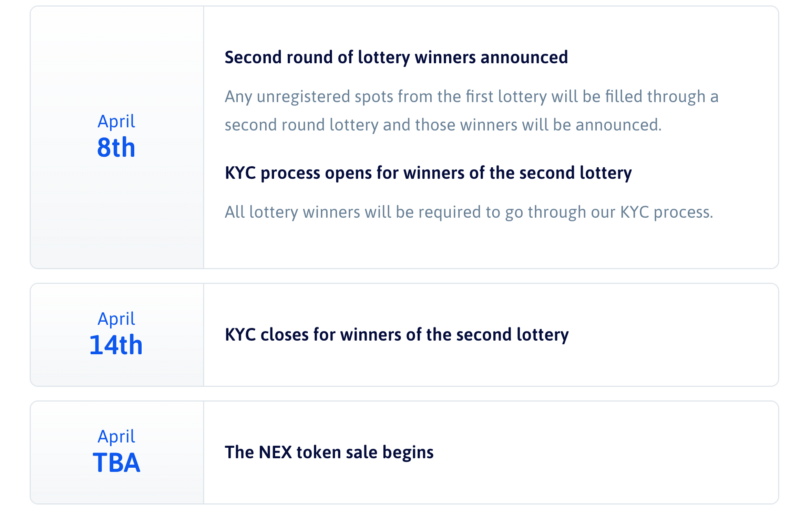Viewport: 800px width, 520px height.
Task: Select "Second round of lottery winners announced" heading
Action: [396, 57]
